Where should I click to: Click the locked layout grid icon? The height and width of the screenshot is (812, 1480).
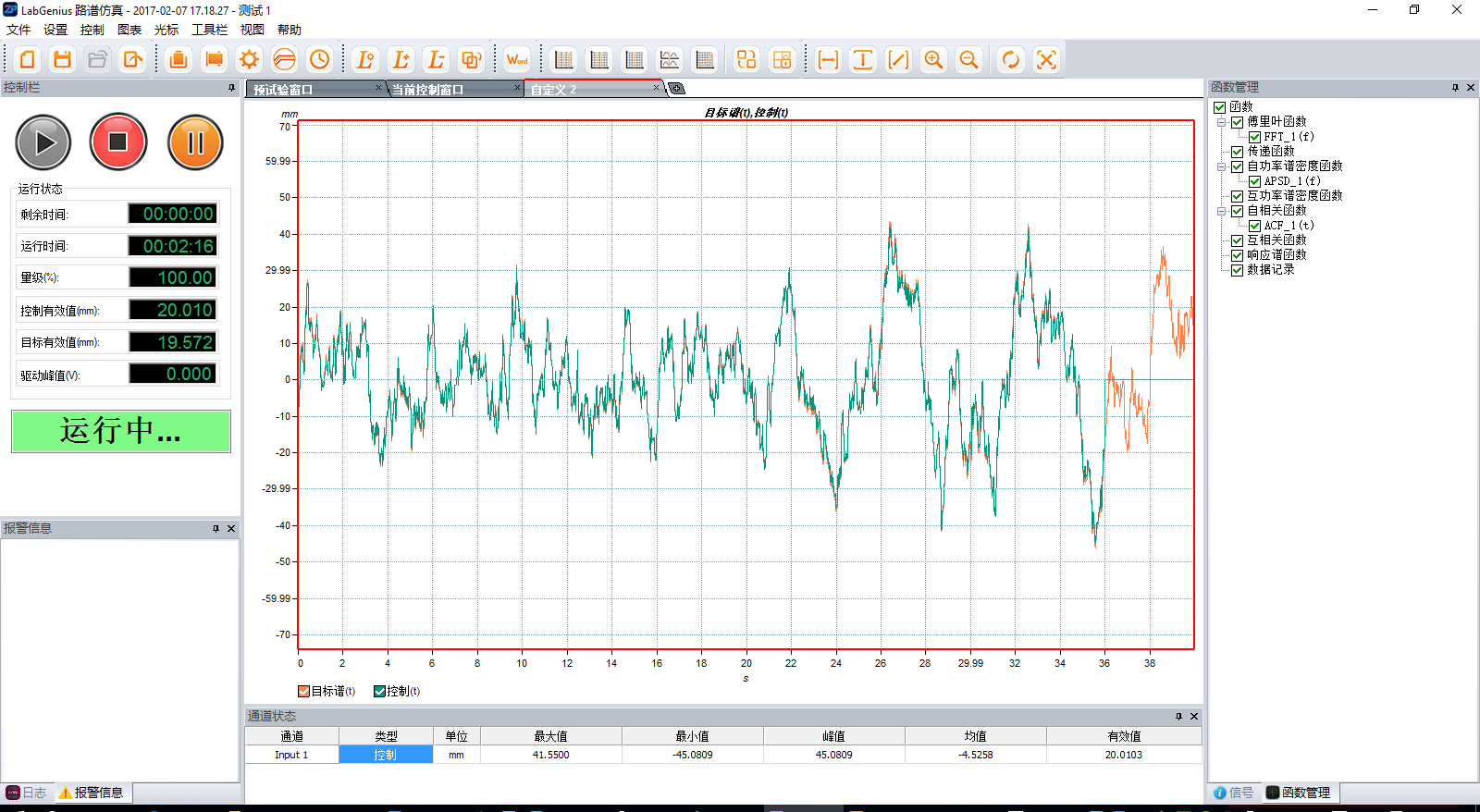click(782, 60)
